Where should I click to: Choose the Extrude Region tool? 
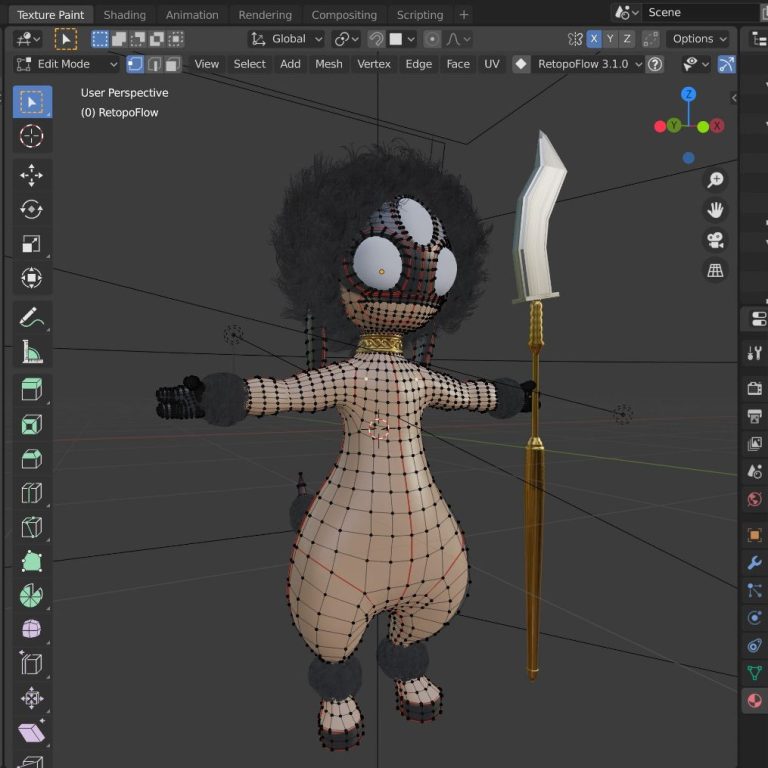[32, 390]
